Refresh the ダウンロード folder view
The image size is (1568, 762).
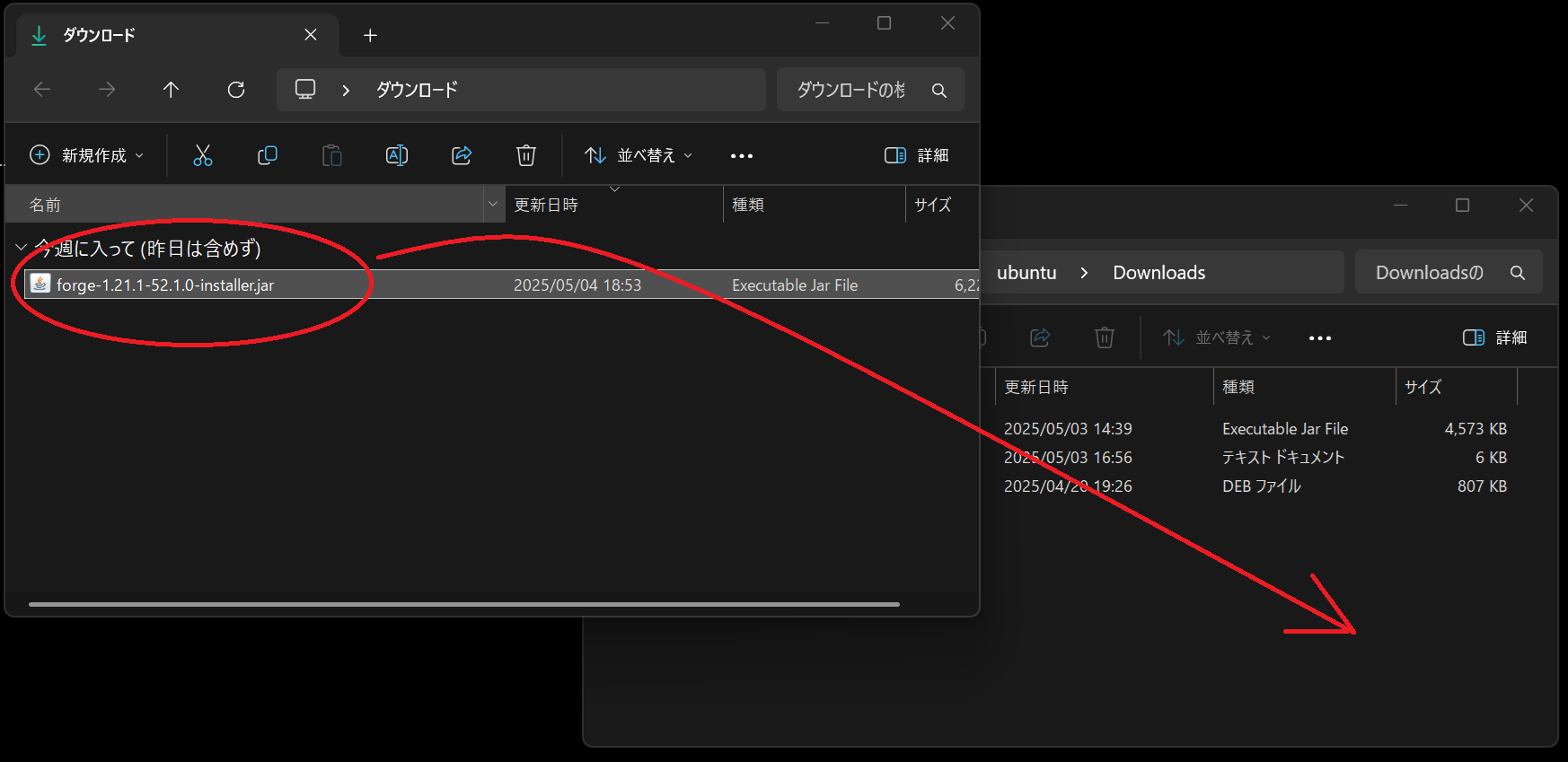click(236, 89)
